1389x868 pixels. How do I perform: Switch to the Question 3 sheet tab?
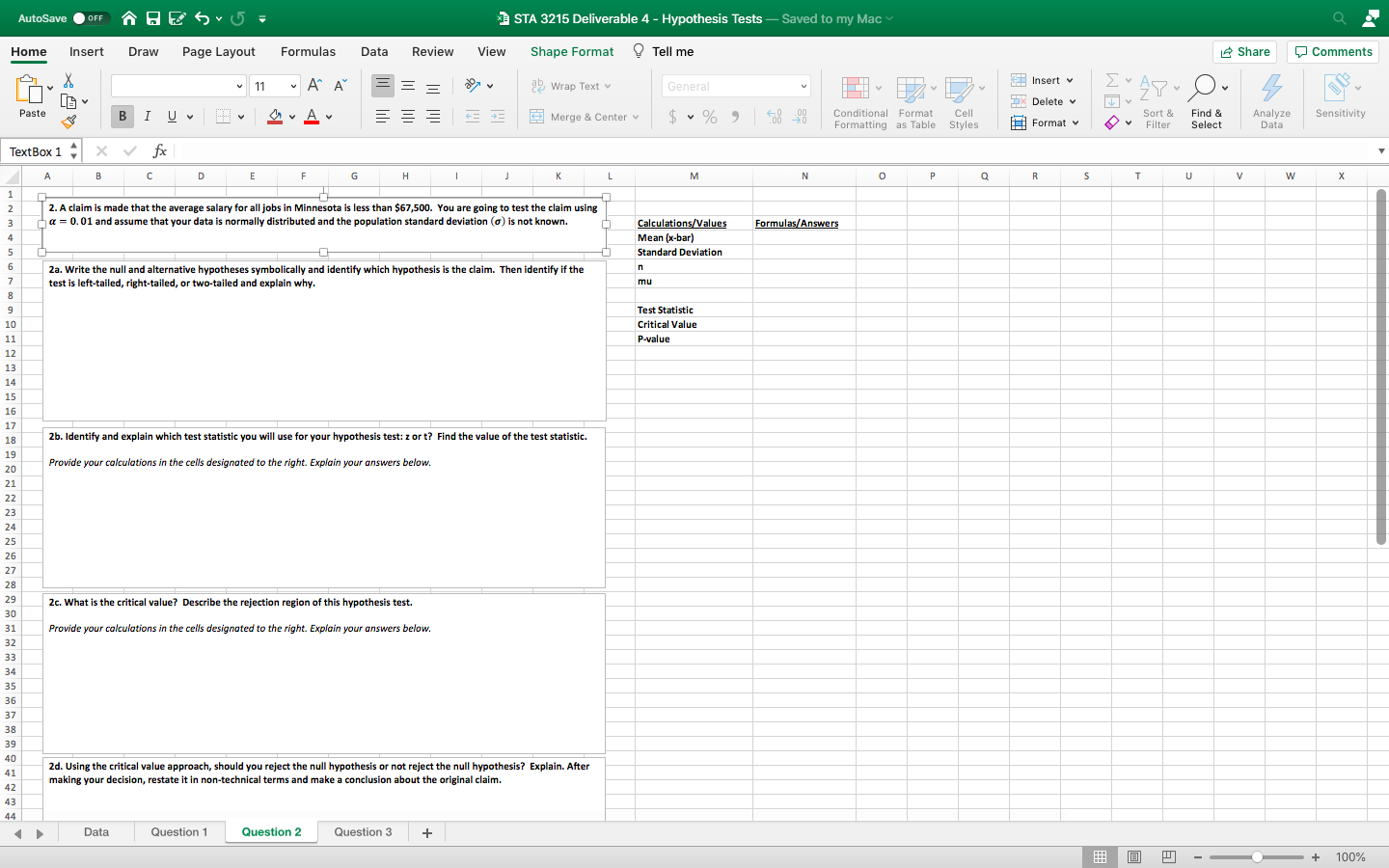coord(363,832)
